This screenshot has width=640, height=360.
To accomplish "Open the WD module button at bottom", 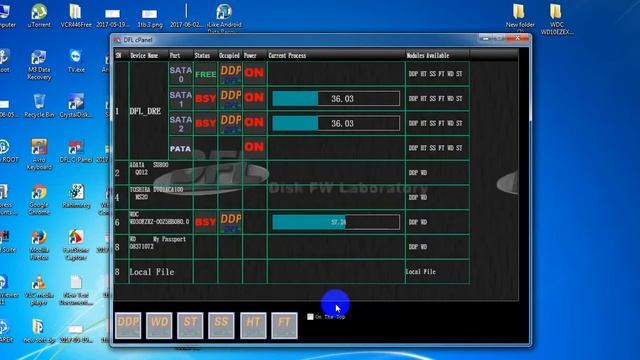I will click(159, 325).
